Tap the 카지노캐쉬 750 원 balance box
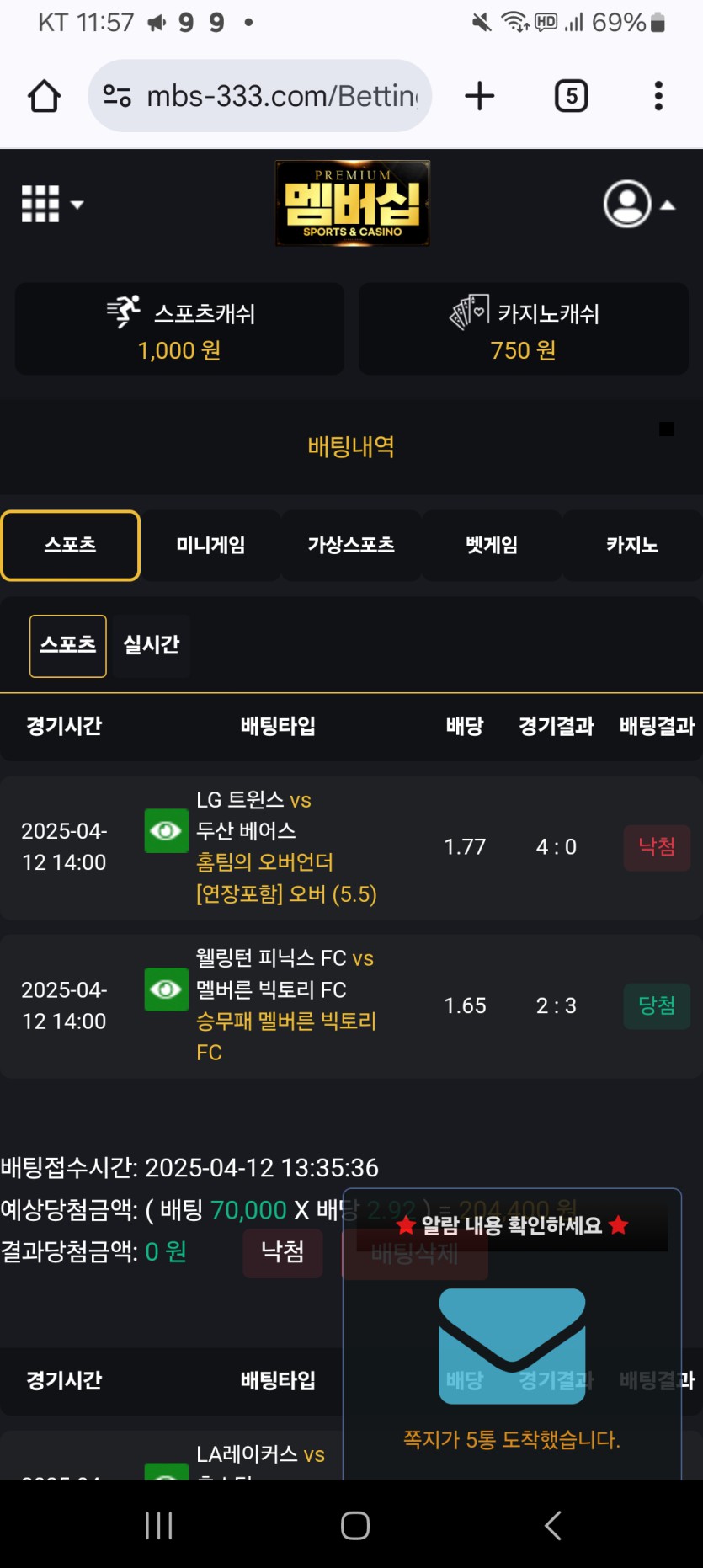The image size is (703, 1568). [524, 329]
